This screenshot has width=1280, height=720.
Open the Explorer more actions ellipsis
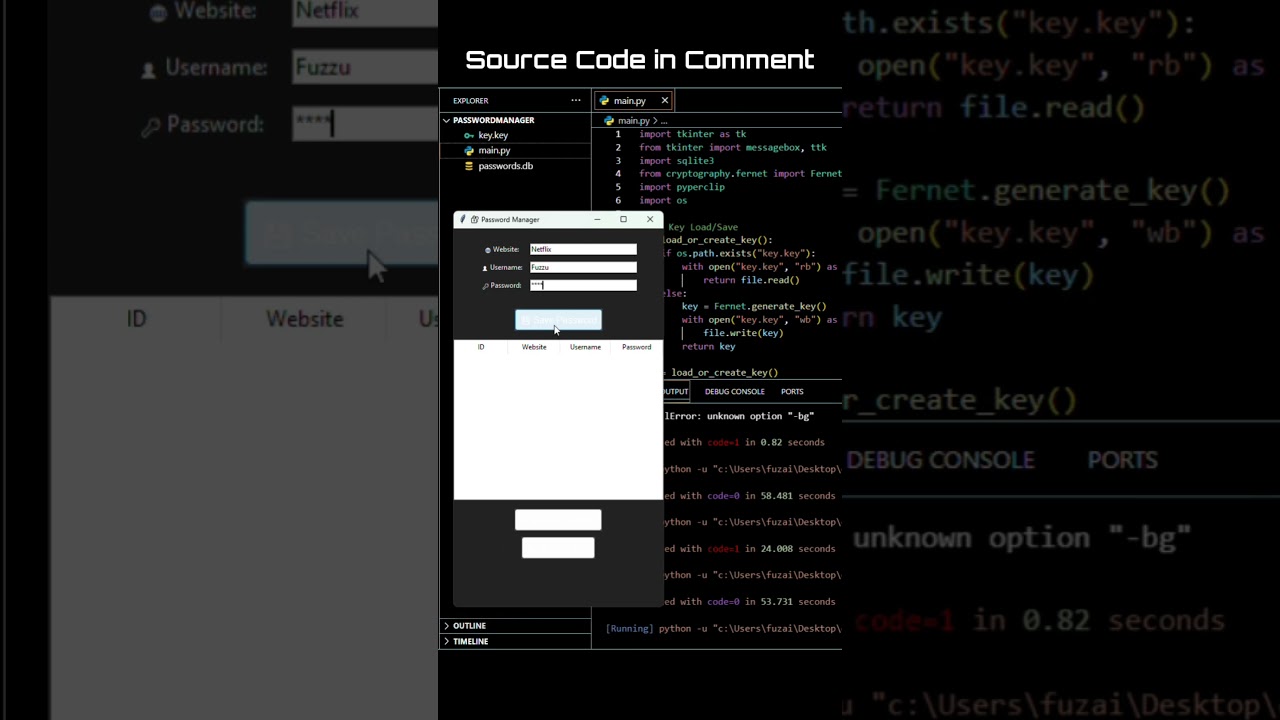pos(575,100)
